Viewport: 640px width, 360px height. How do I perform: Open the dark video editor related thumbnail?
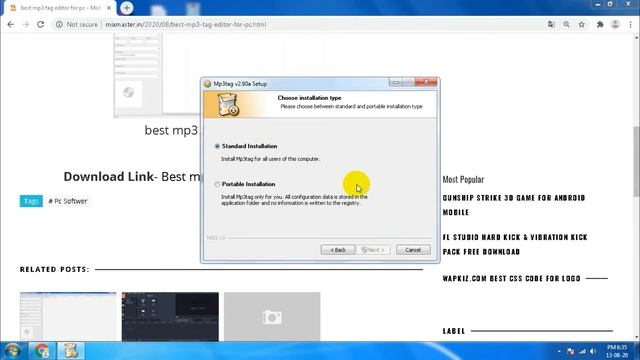(170, 316)
